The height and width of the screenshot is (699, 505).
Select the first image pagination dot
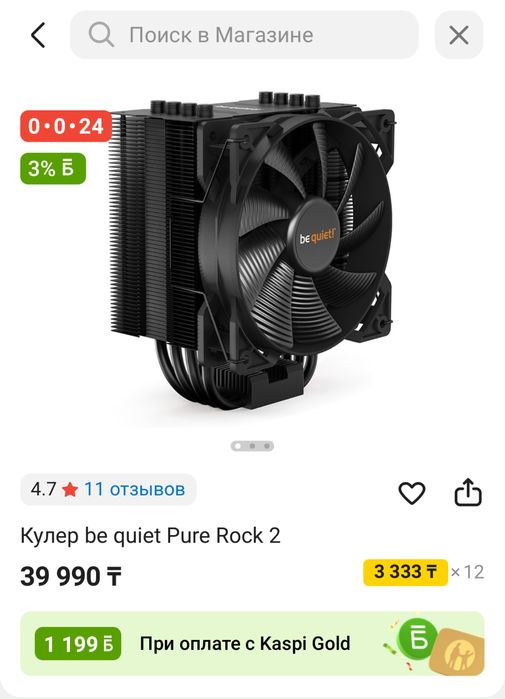[238, 446]
